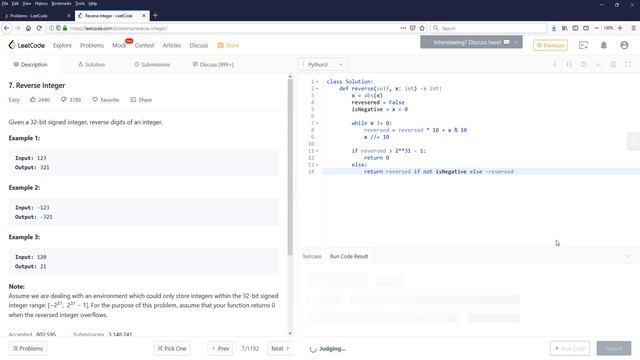Screen dimensions: 640x360
Task: Open the page actions three-dot menu
Action: [x=403, y=28]
